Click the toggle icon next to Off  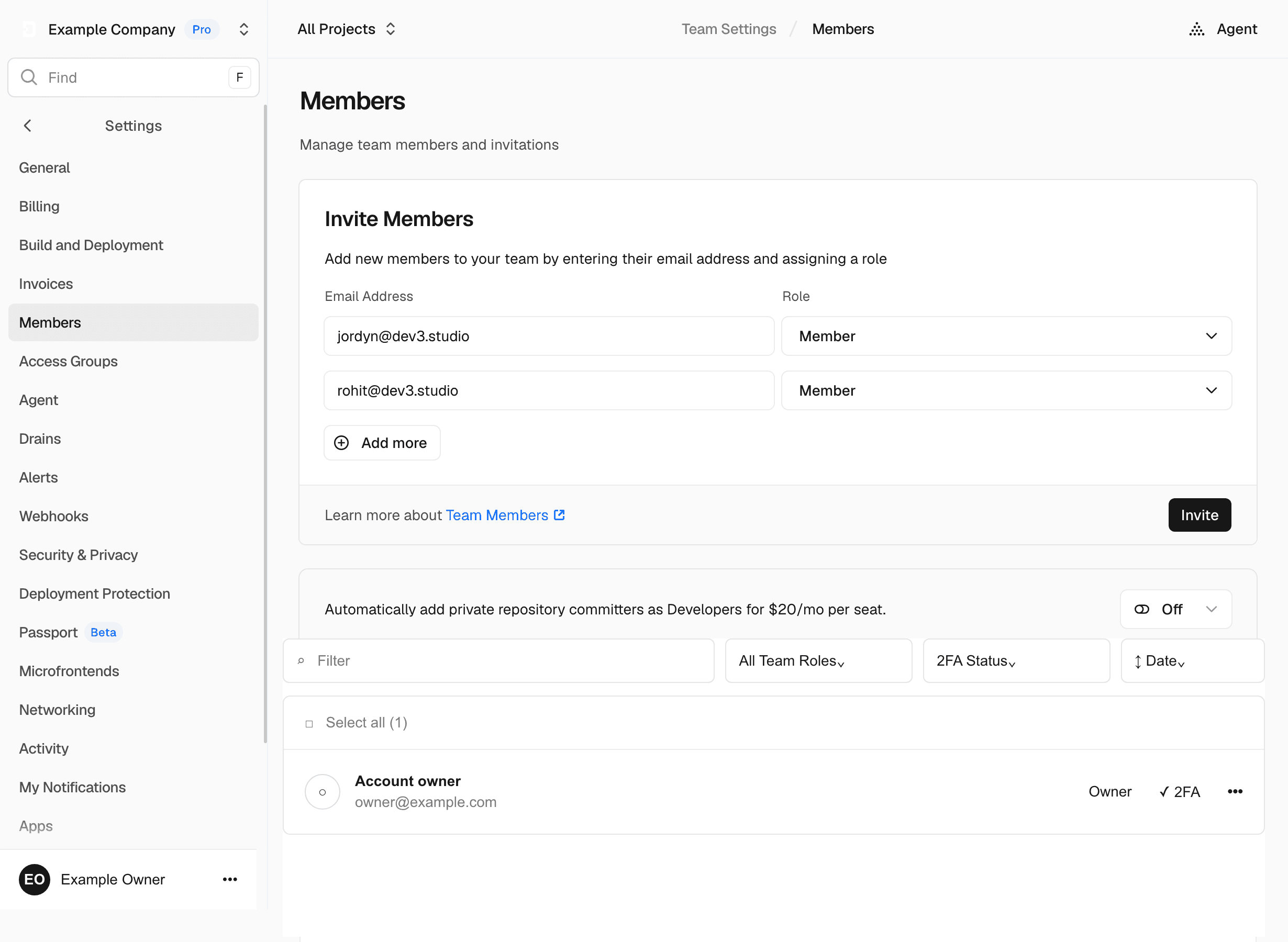(1141, 609)
